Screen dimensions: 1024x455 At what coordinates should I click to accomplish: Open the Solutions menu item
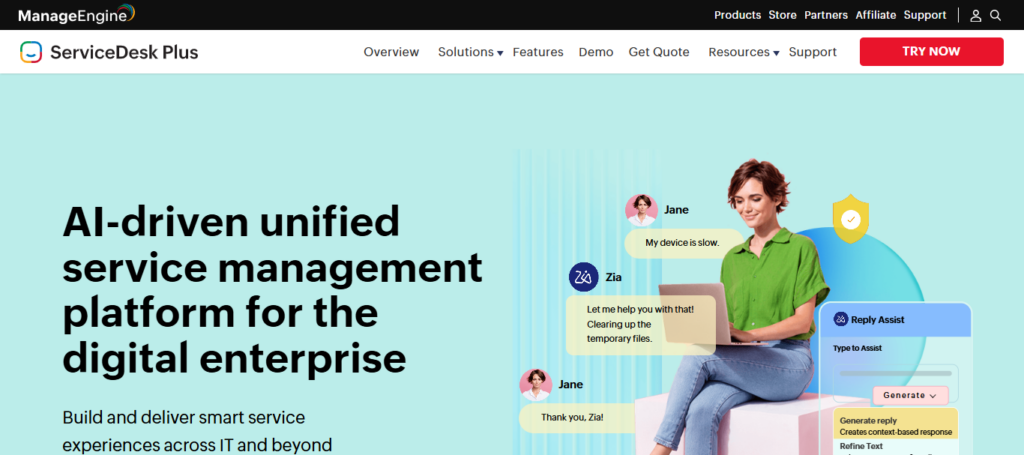466,52
